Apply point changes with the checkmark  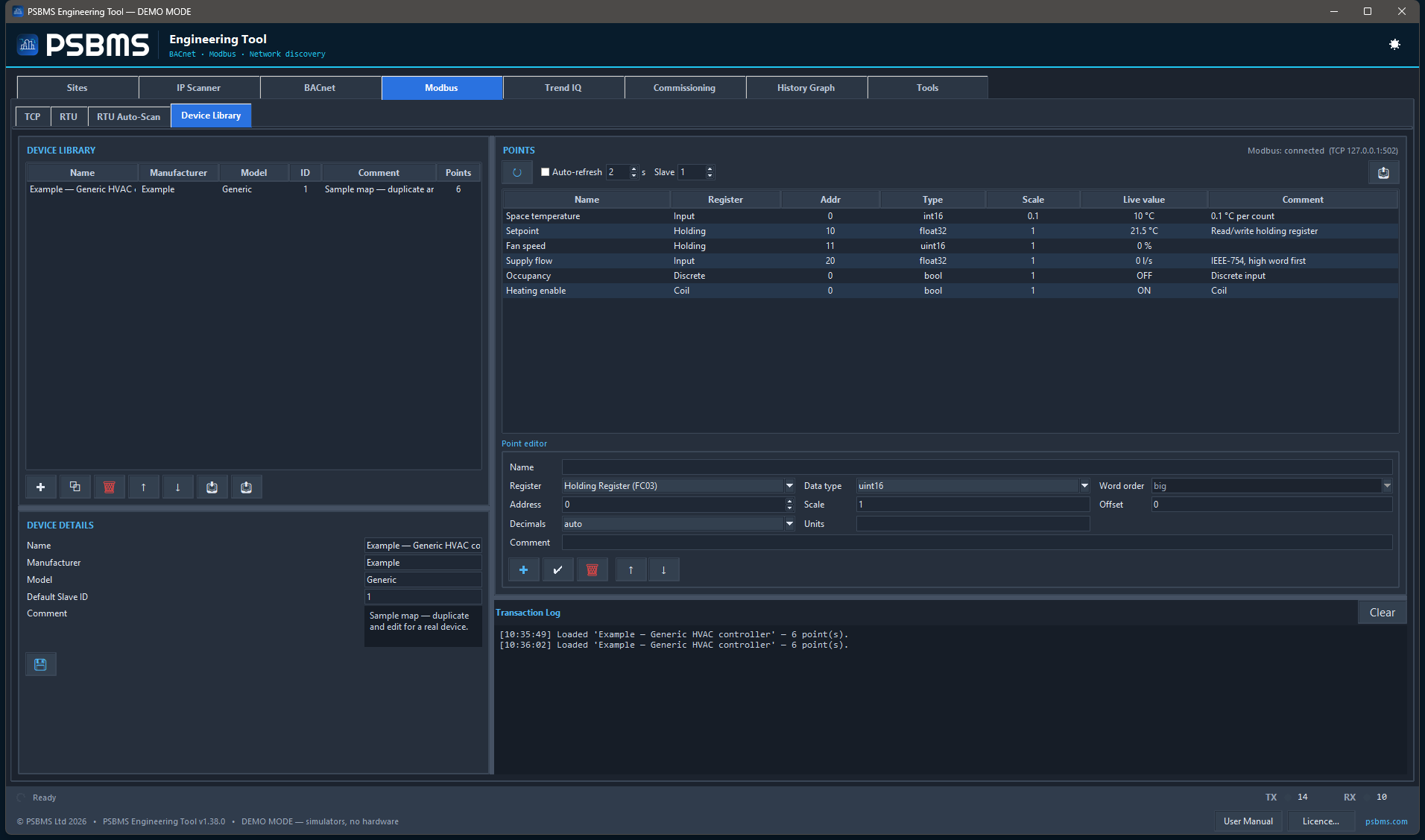coord(558,569)
